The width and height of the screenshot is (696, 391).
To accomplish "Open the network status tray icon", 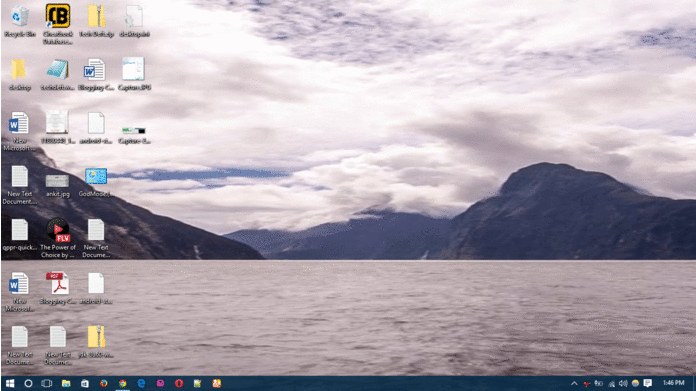I will pos(611,383).
